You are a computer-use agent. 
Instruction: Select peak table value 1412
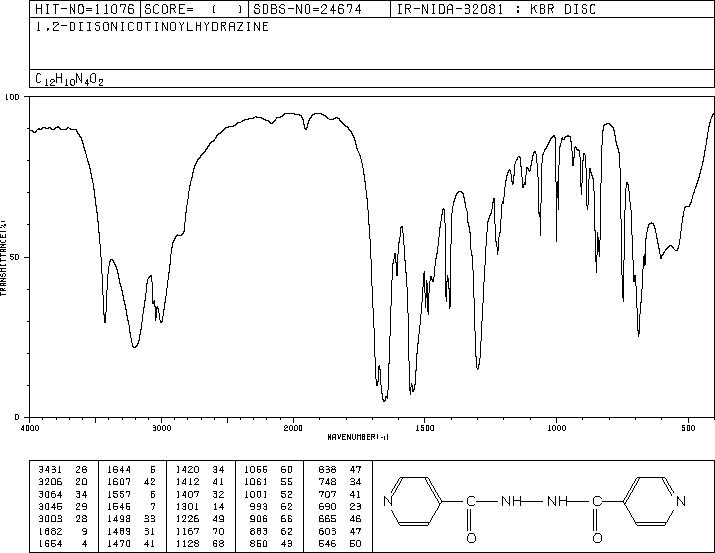click(x=188, y=481)
